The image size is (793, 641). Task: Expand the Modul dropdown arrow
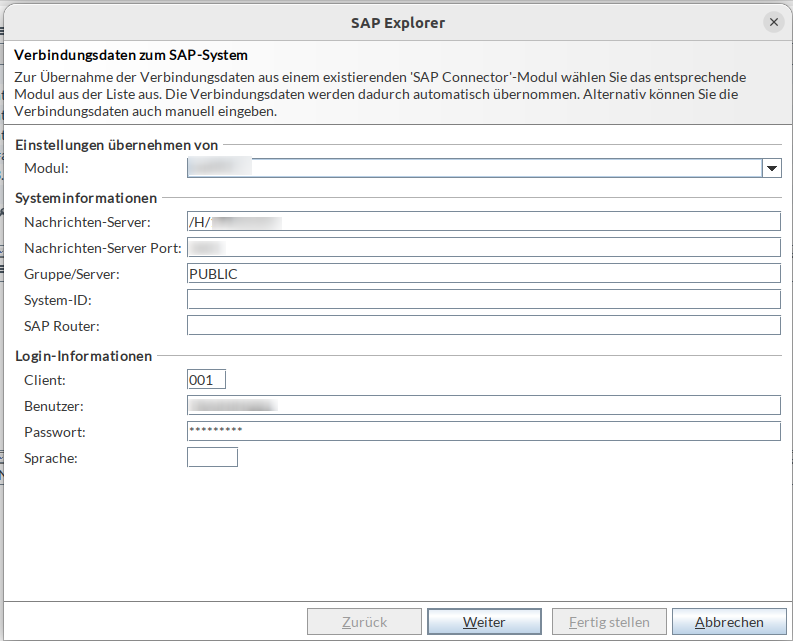click(771, 169)
